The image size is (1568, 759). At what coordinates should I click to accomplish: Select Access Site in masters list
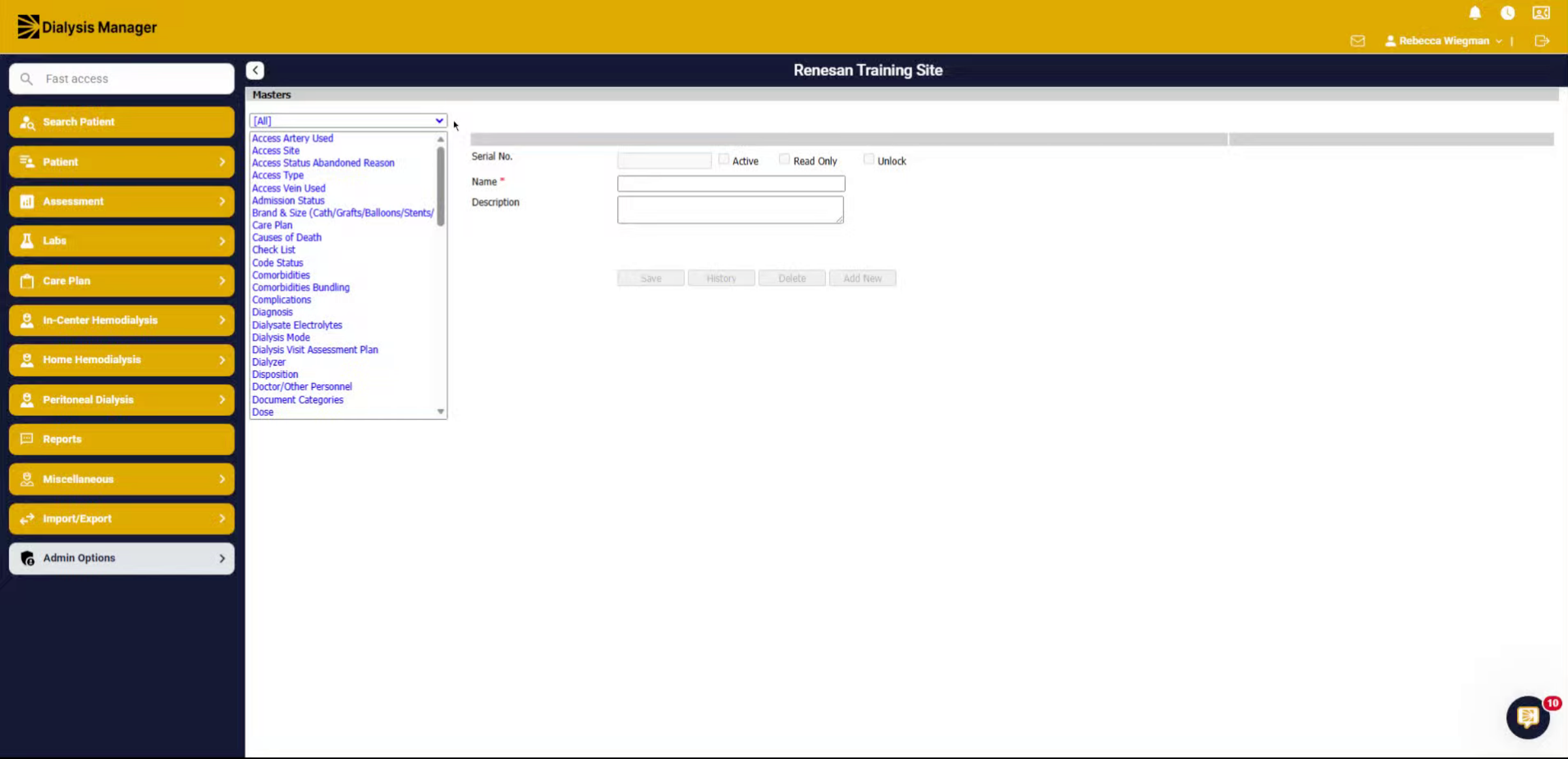click(276, 150)
